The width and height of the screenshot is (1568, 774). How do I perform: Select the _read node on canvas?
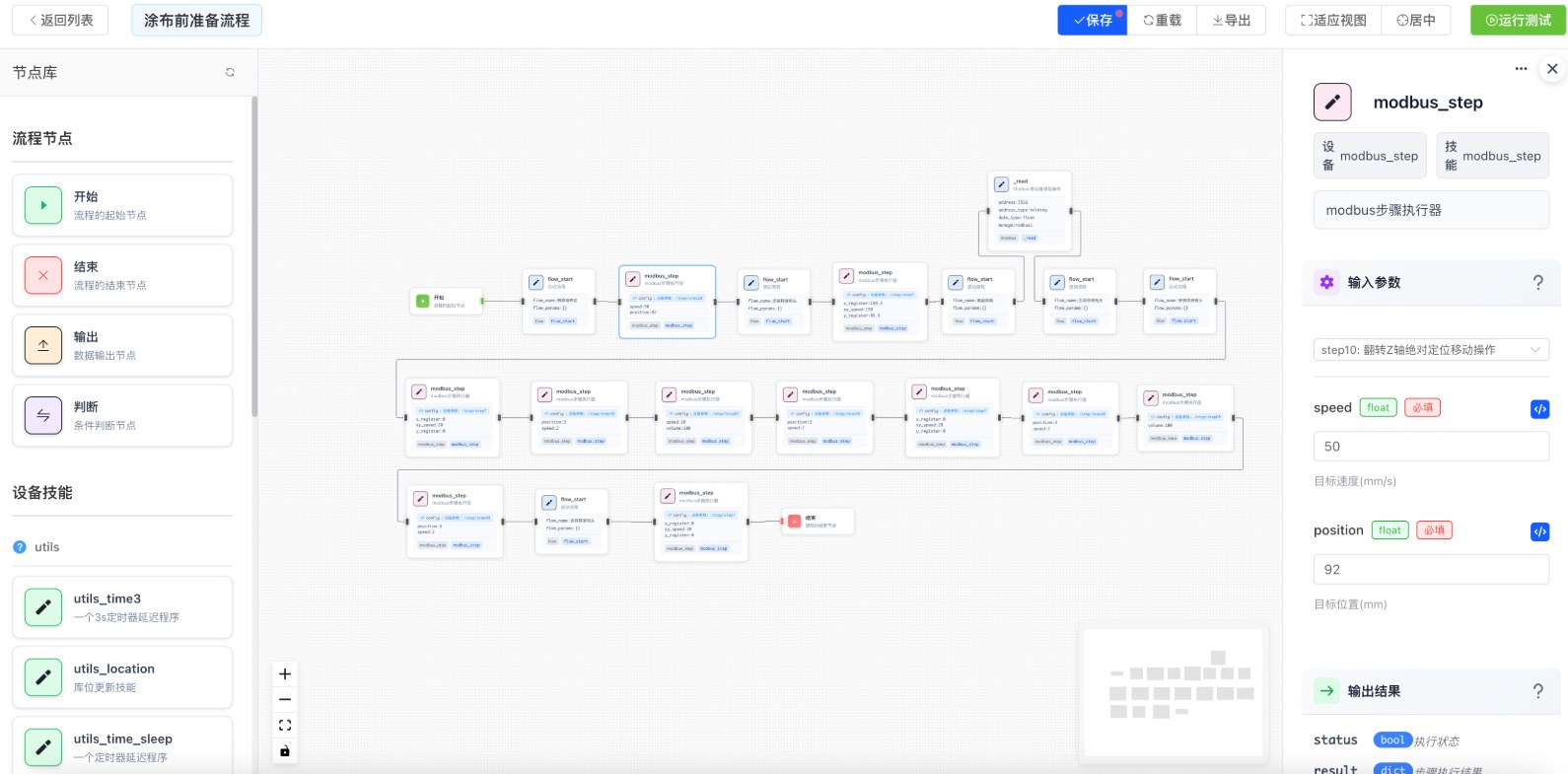coord(1030,210)
